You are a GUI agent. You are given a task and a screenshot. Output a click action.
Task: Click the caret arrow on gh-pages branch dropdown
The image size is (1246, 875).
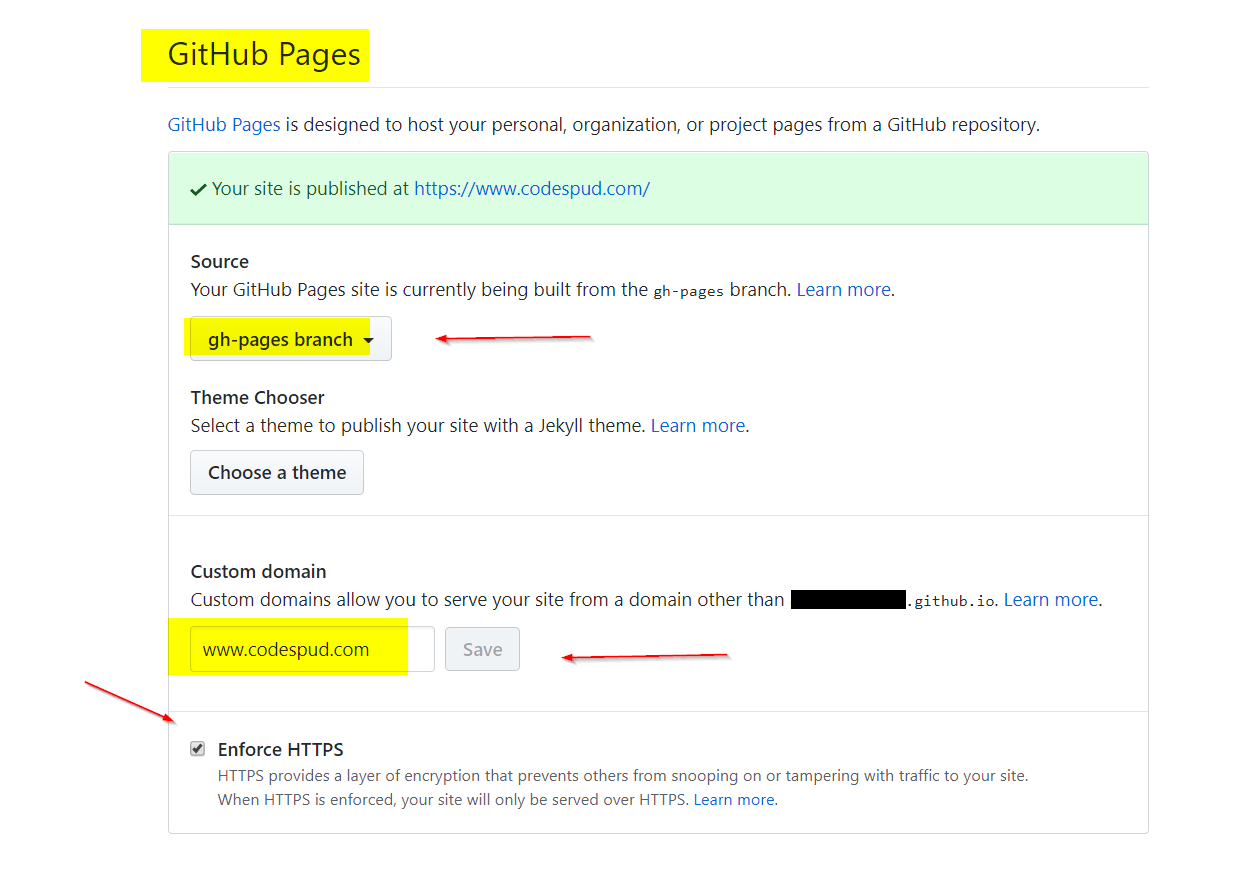coord(369,341)
